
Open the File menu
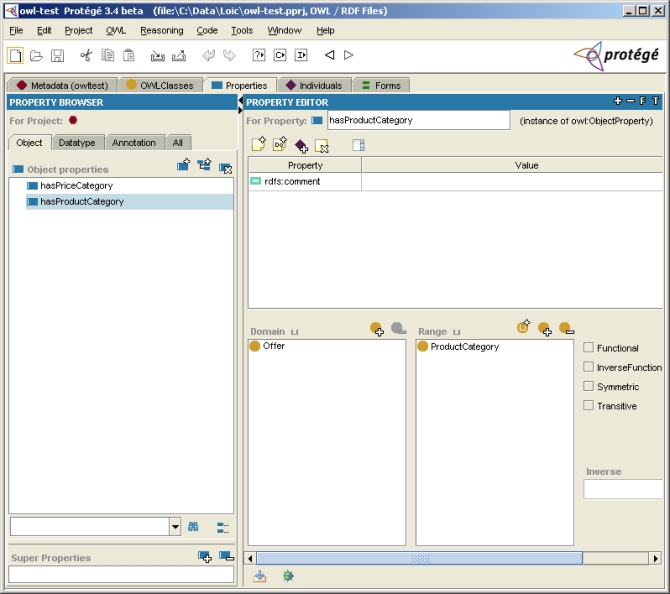tap(16, 30)
